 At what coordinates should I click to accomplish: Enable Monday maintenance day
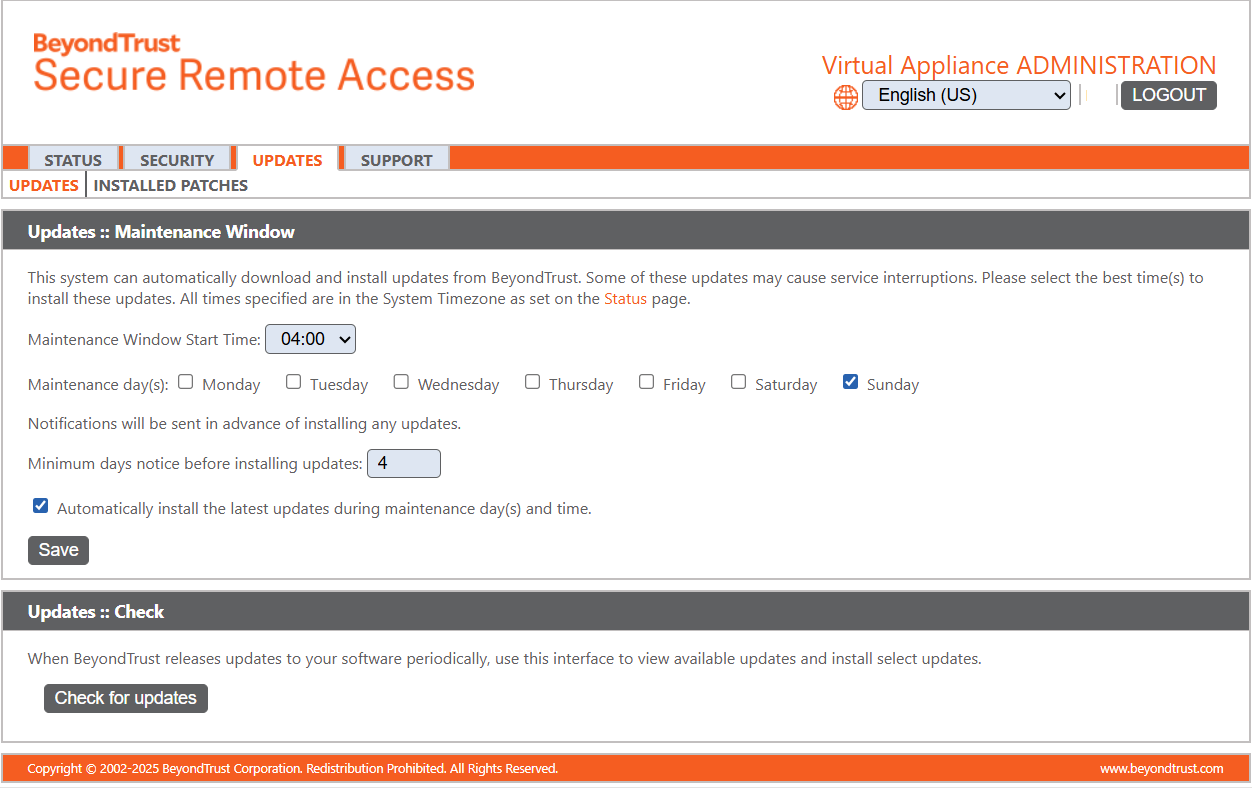185,382
